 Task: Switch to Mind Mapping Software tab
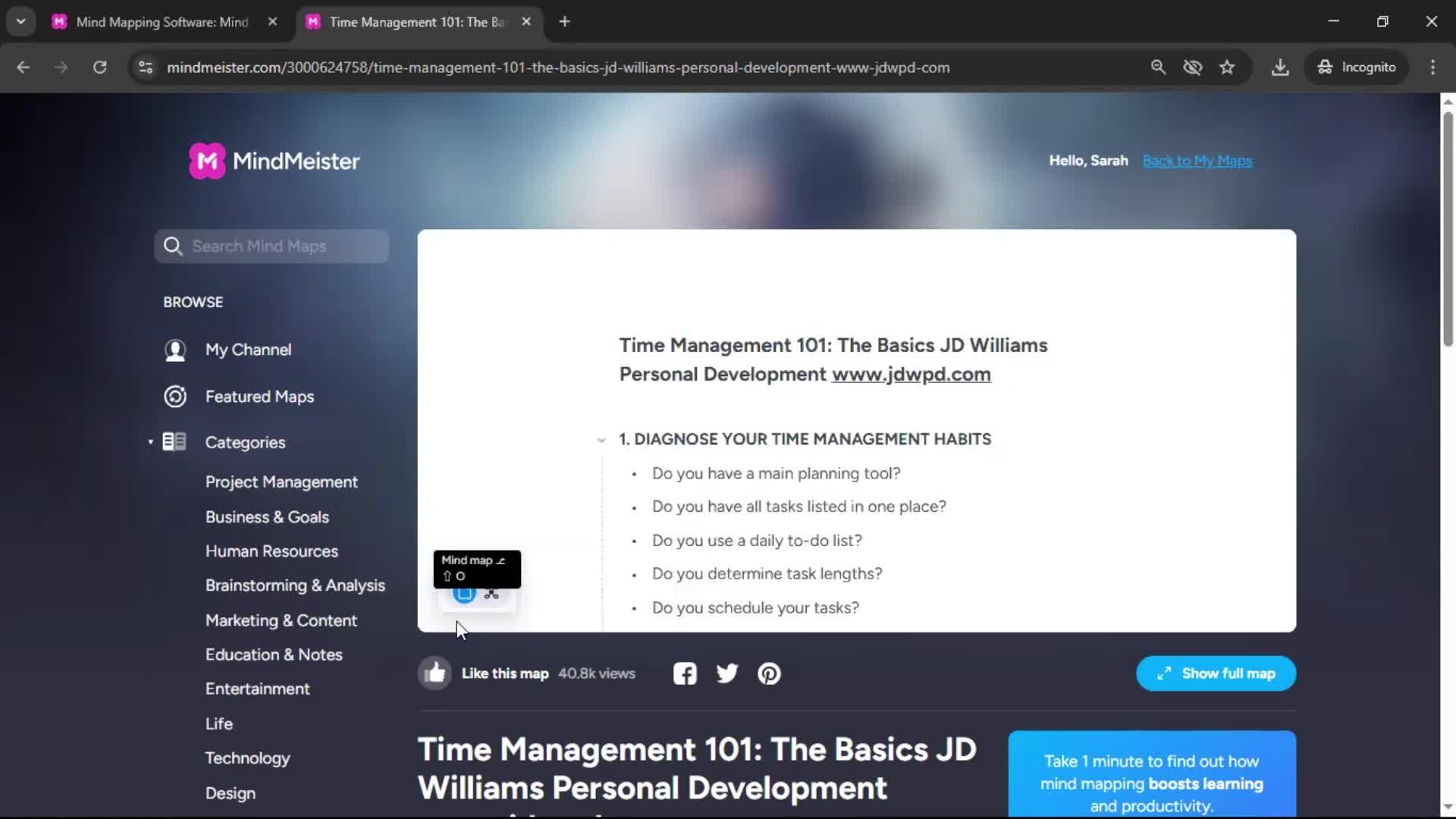(x=162, y=22)
